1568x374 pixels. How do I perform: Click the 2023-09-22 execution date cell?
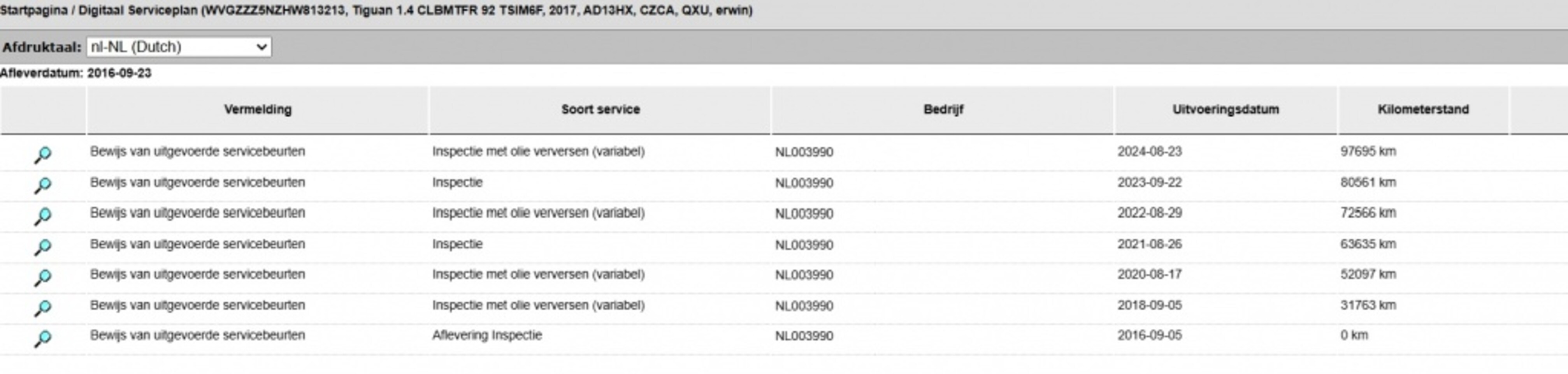tap(1149, 183)
